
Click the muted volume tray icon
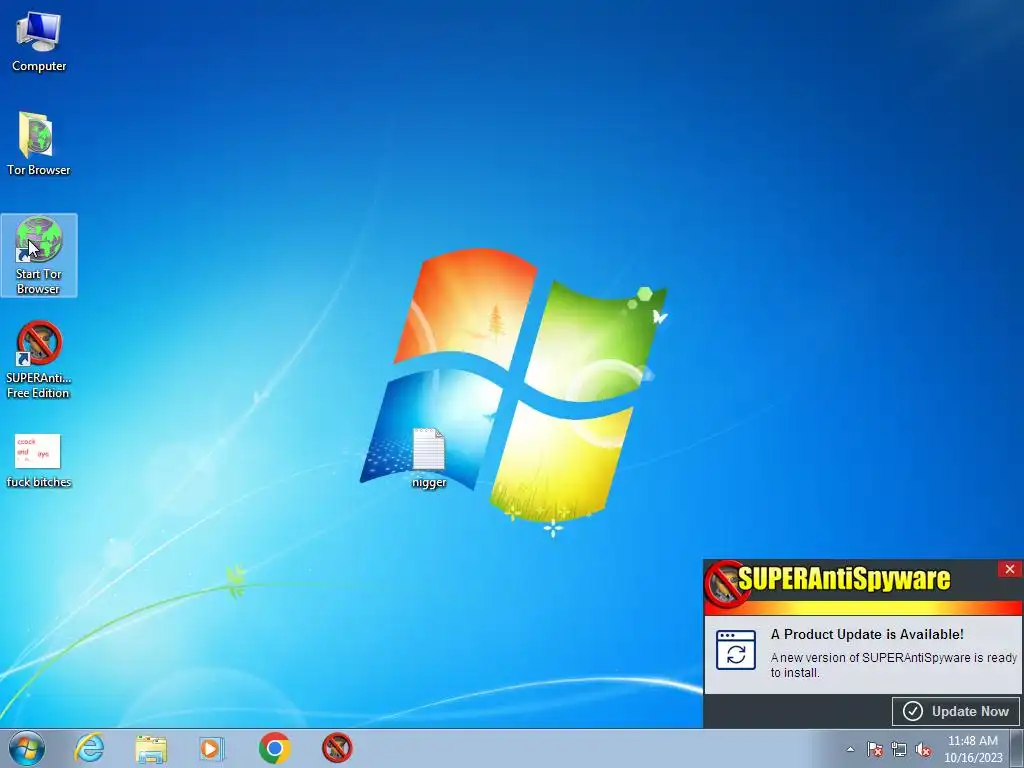coord(923,749)
